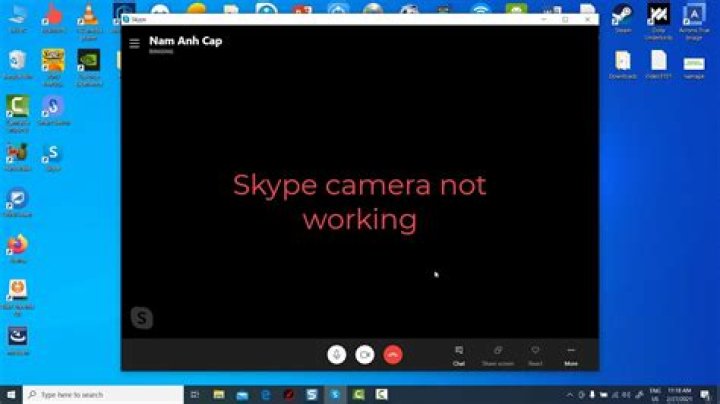720x404 pixels.
Task: Mute the microphone in the call
Action: coord(338,354)
